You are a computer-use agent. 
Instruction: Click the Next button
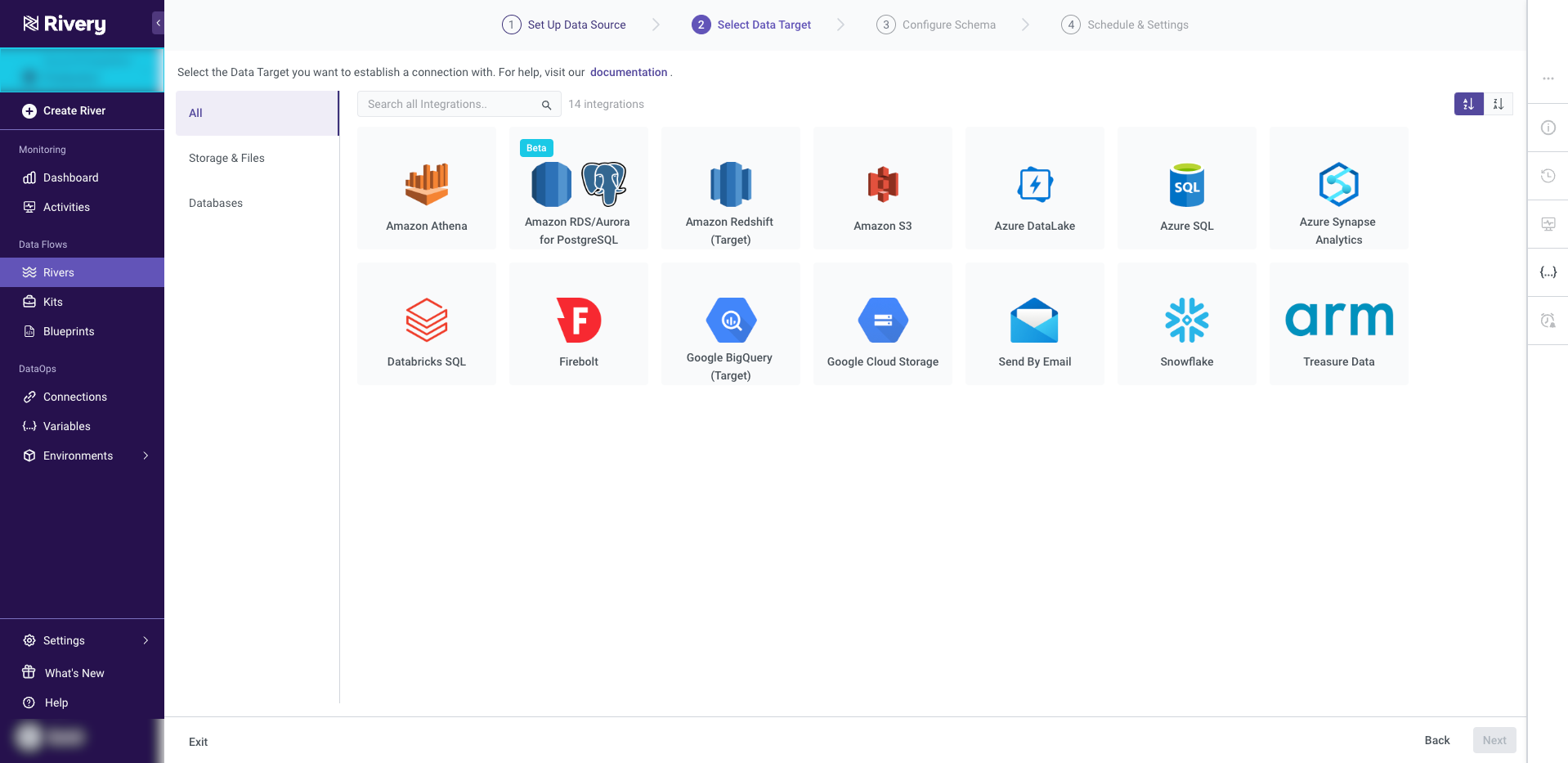1494,740
